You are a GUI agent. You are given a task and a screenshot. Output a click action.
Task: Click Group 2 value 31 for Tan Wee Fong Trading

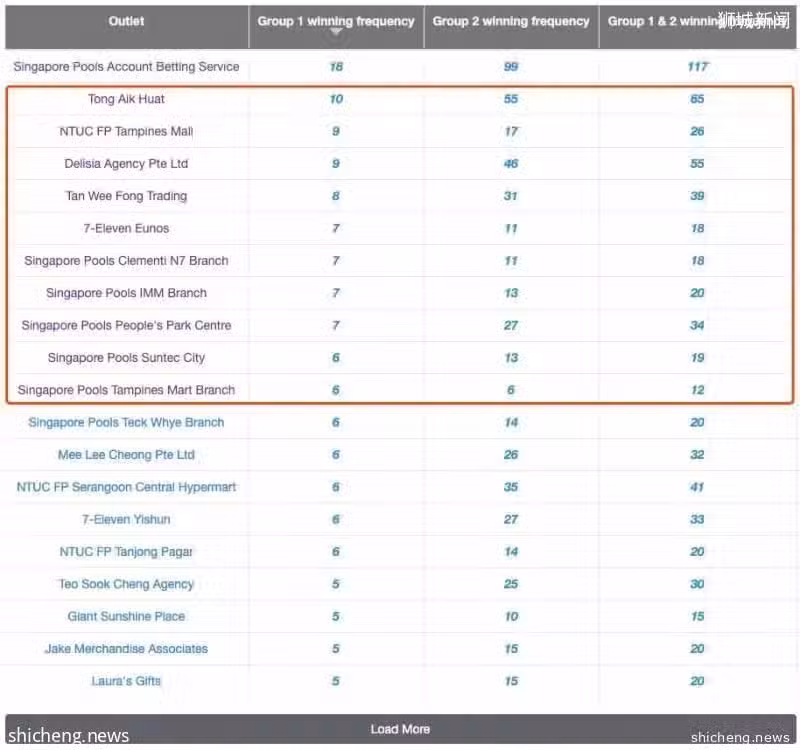tap(511, 196)
